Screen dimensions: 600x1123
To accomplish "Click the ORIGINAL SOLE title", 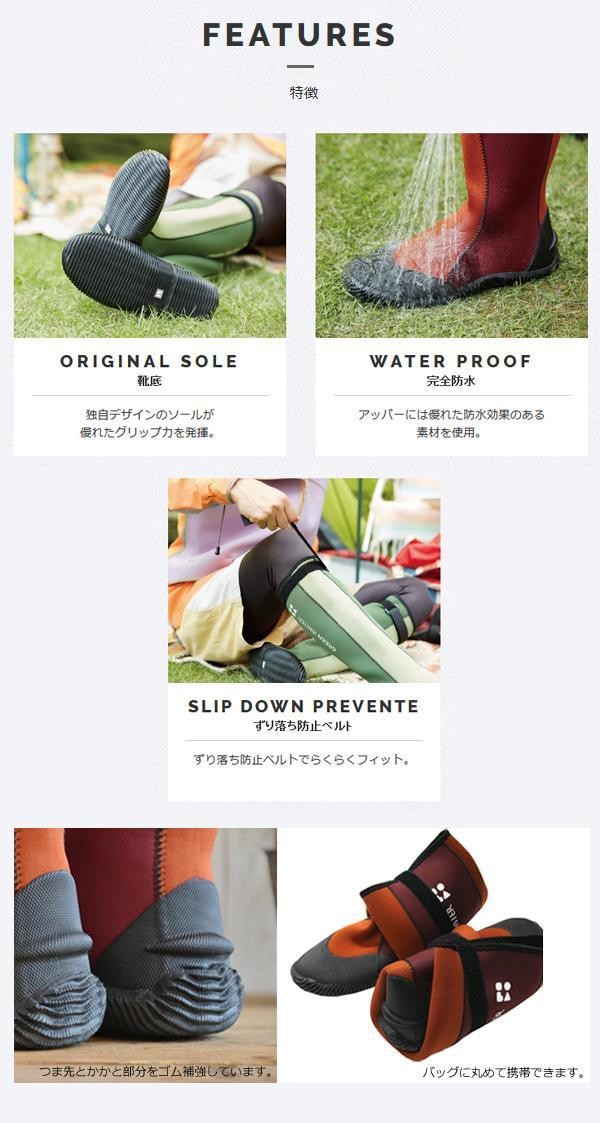I will click(x=149, y=361).
